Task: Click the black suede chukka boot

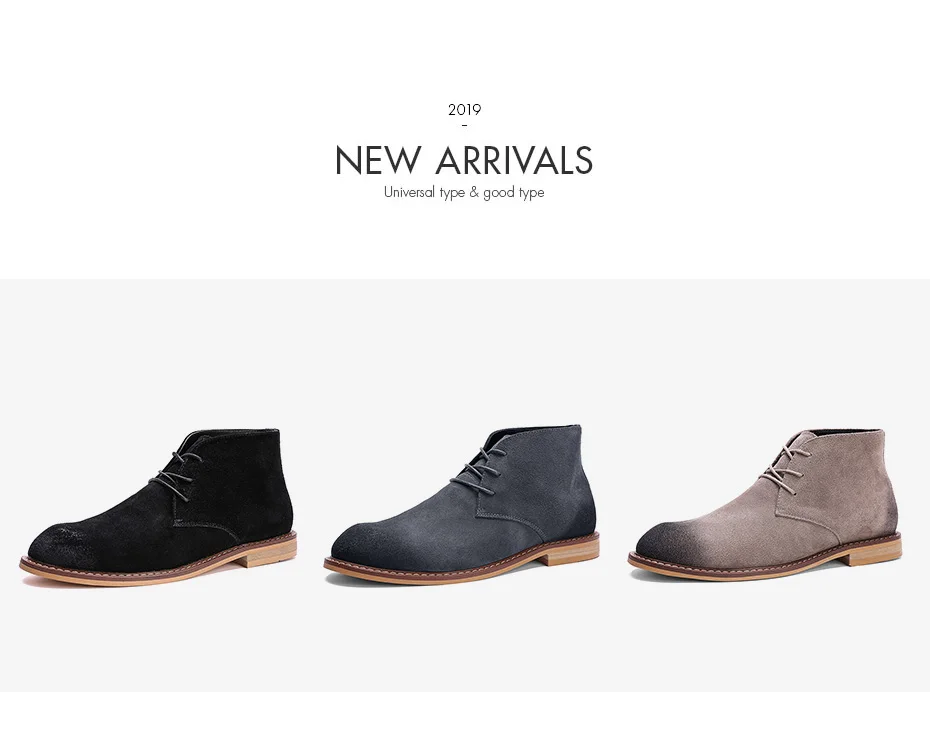Action: pyautogui.click(x=158, y=507)
